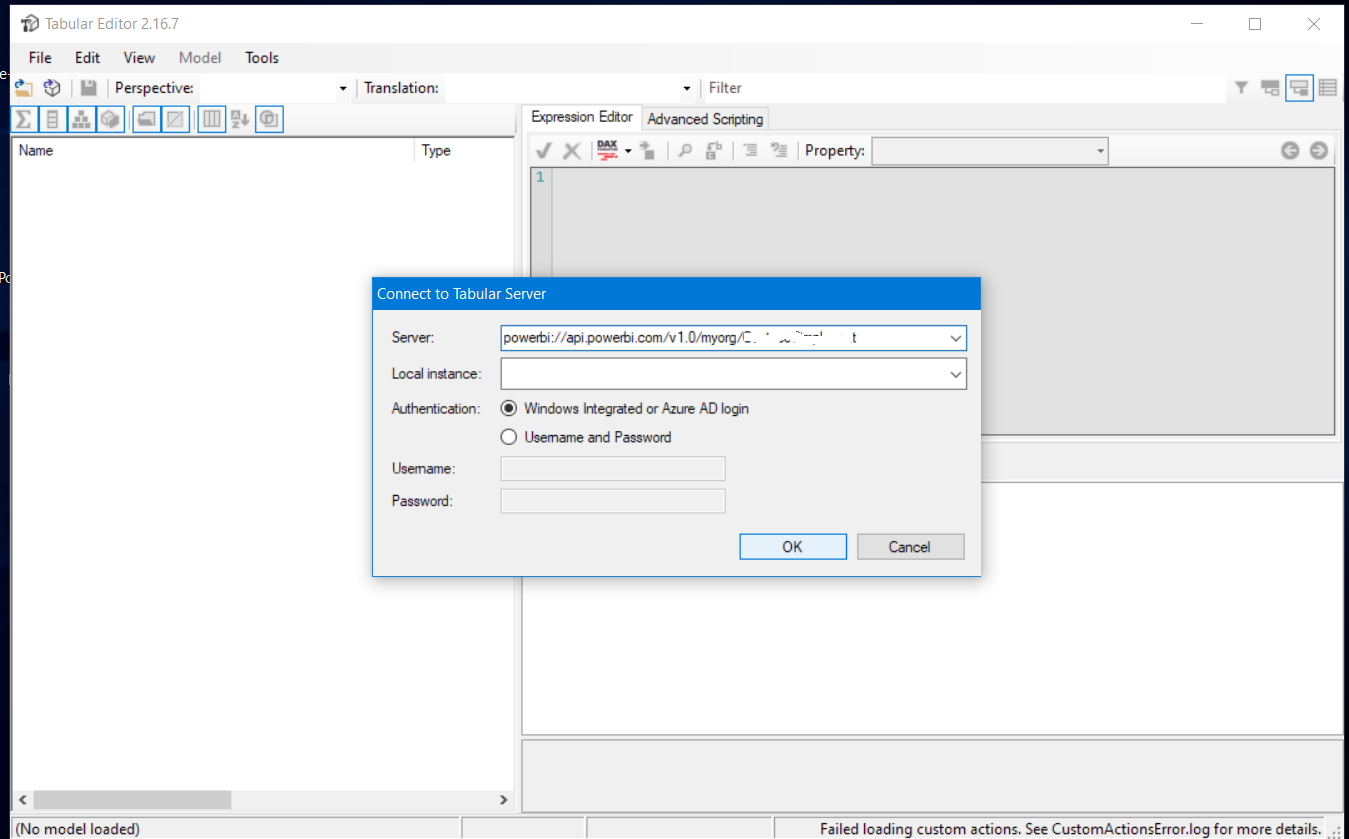The height and width of the screenshot is (839, 1349).
Task: Toggle the Show Partitions cube icon
Action: pos(110,119)
